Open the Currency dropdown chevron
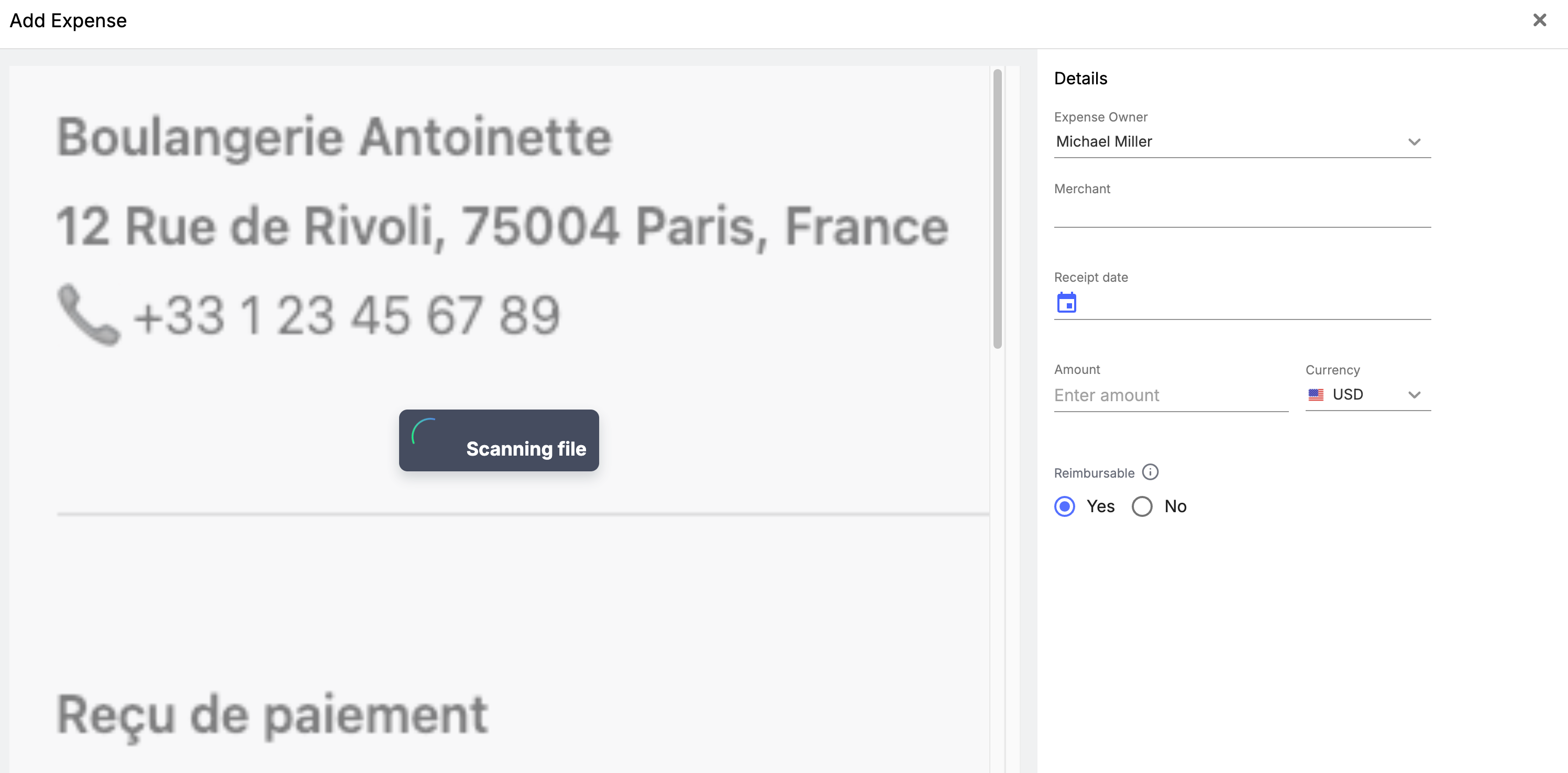This screenshot has height=773, width=1568. pyautogui.click(x=1414, y=395)
